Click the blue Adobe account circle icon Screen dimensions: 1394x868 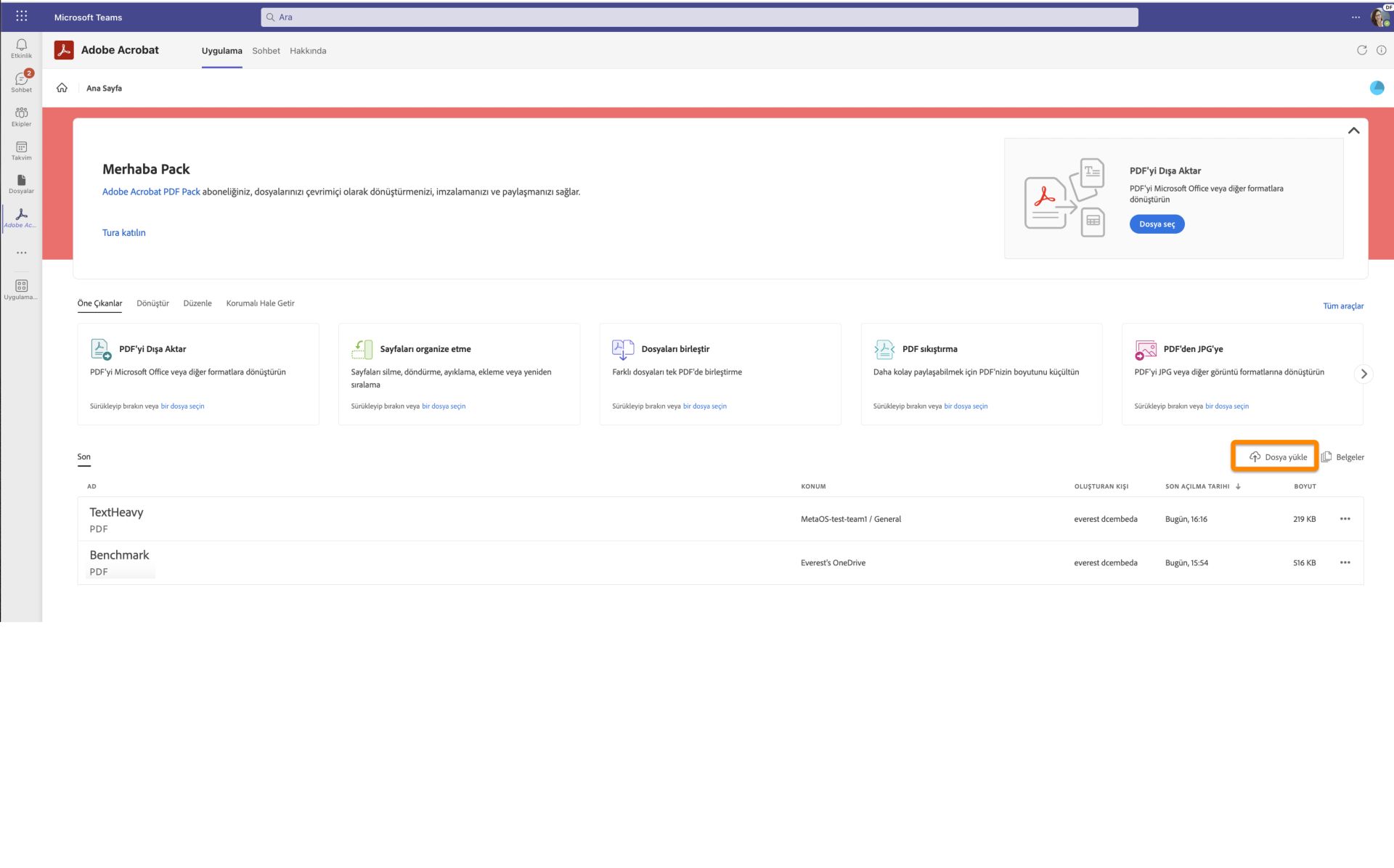point(1377,88)
